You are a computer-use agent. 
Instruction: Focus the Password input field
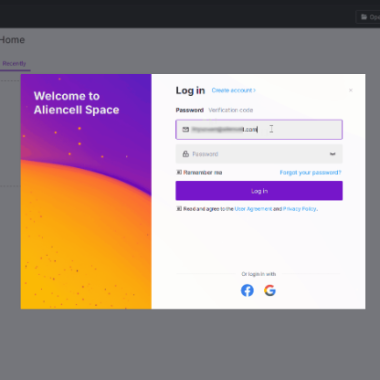pos(259,154)
